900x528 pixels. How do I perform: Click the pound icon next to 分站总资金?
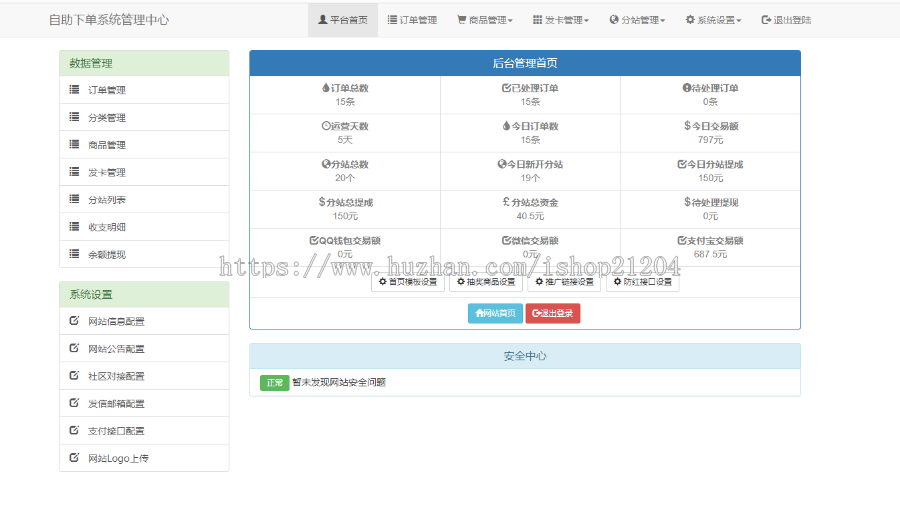coord(506,202)
